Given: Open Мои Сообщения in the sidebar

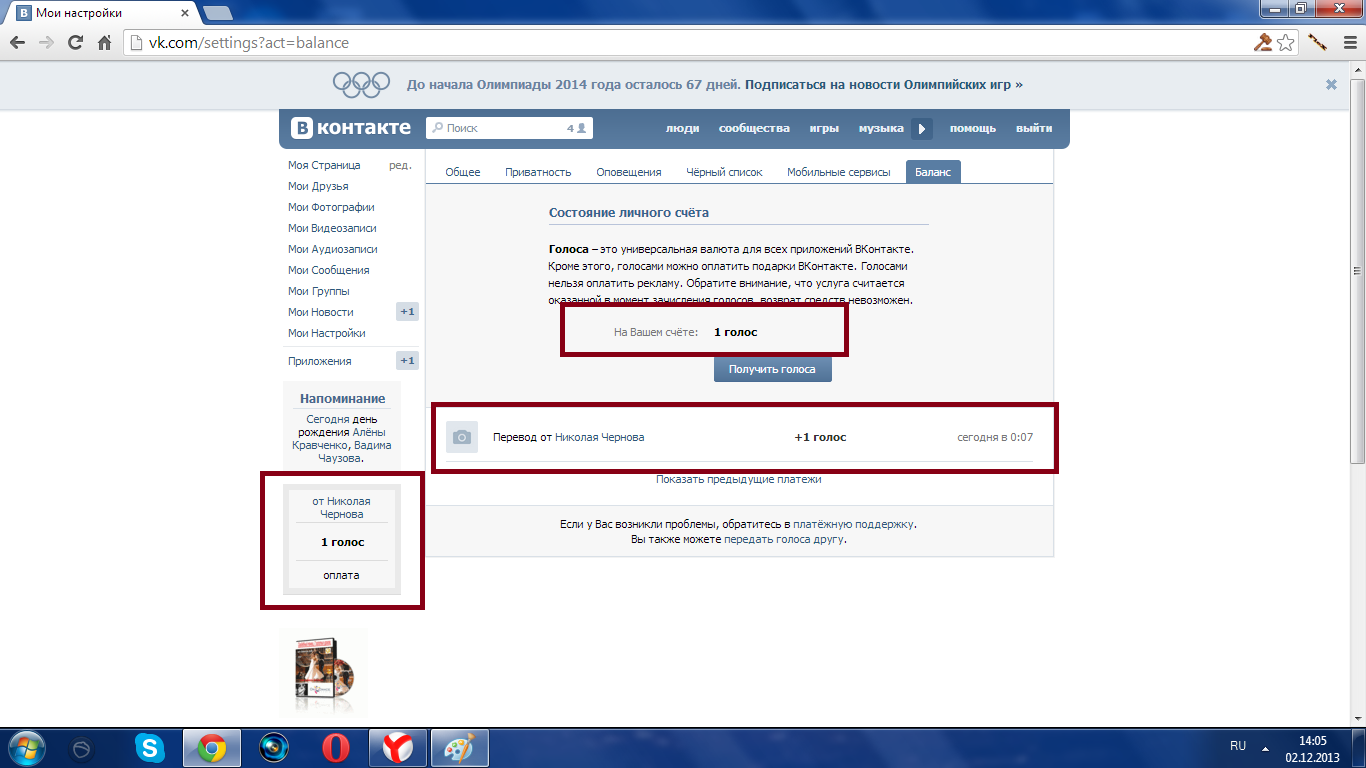Looking at the screenshot, I should [329, 270].
